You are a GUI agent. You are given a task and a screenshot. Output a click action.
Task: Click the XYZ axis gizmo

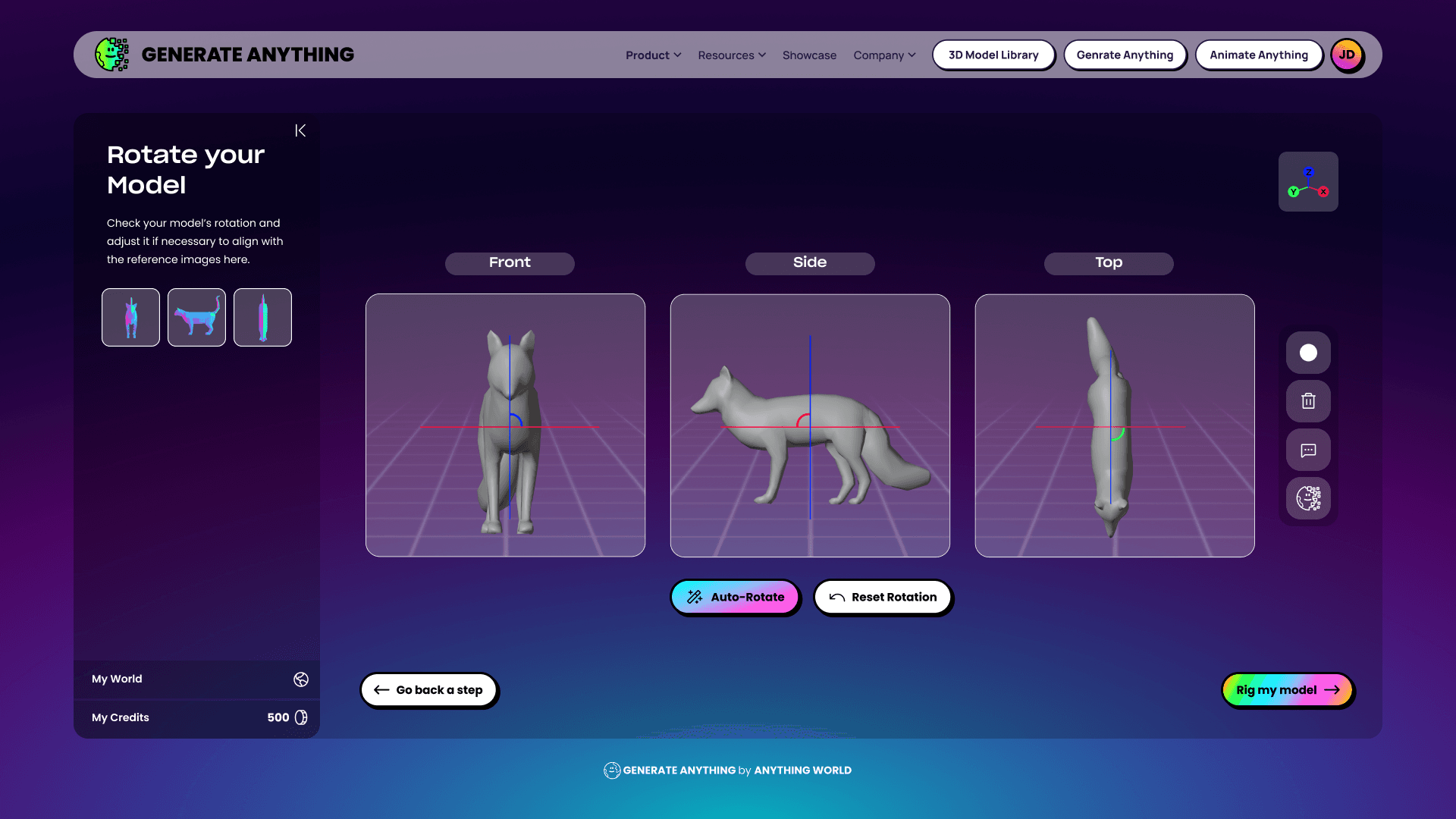coord(1308,182)
